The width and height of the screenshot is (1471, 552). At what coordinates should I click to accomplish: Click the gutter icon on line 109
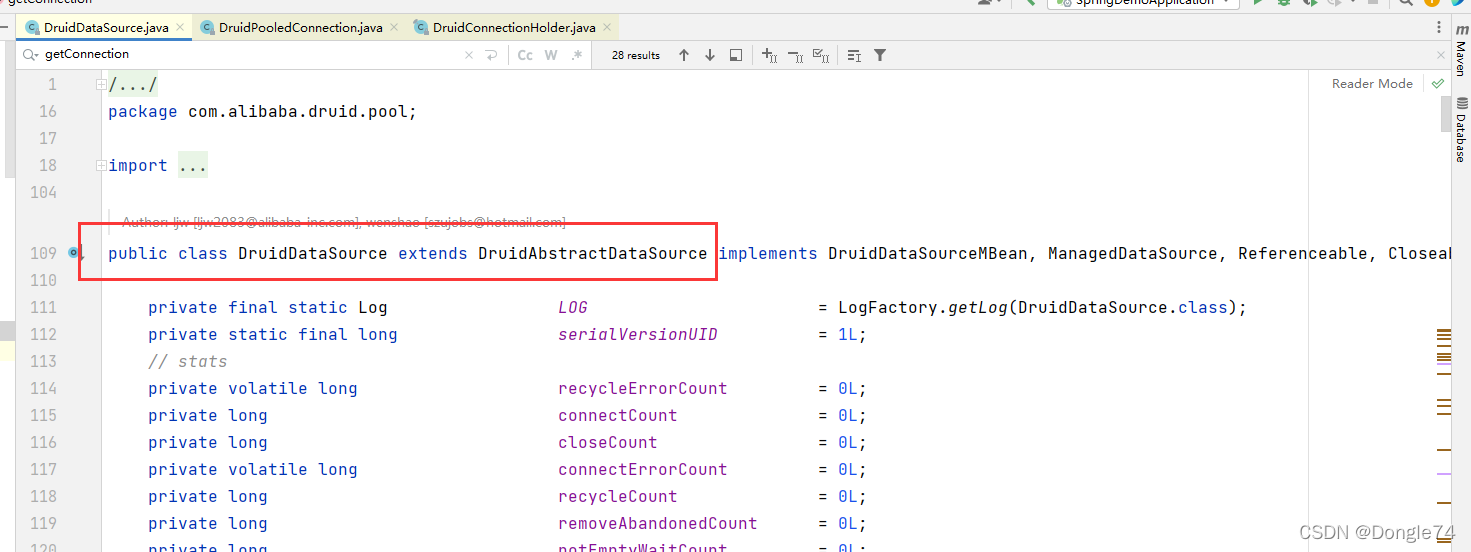tap(74, 253)
